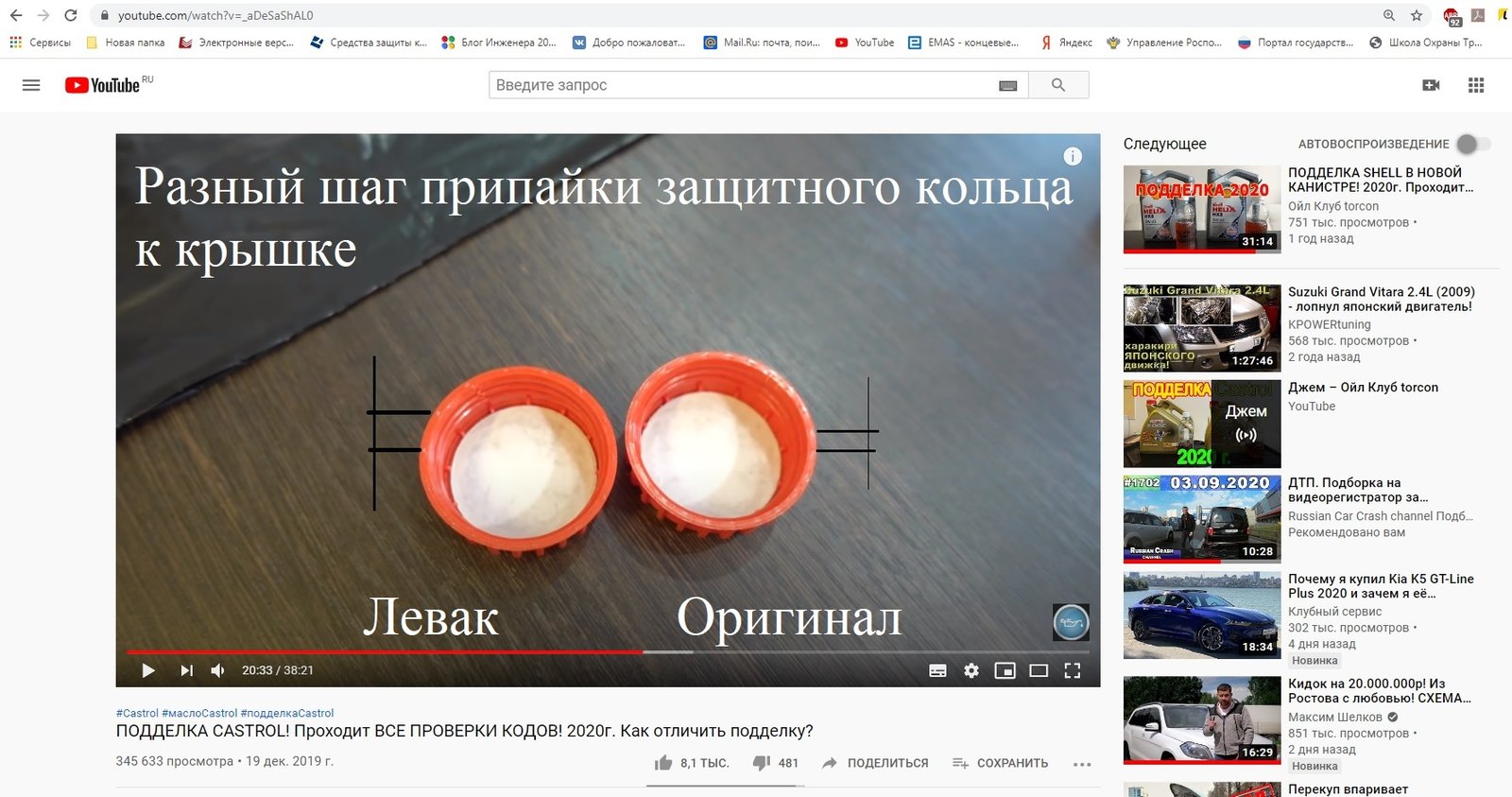Viewport: 1512px width, 797px height.
Task: Open the create video camera icon
Action: [x=1431, y=85]
